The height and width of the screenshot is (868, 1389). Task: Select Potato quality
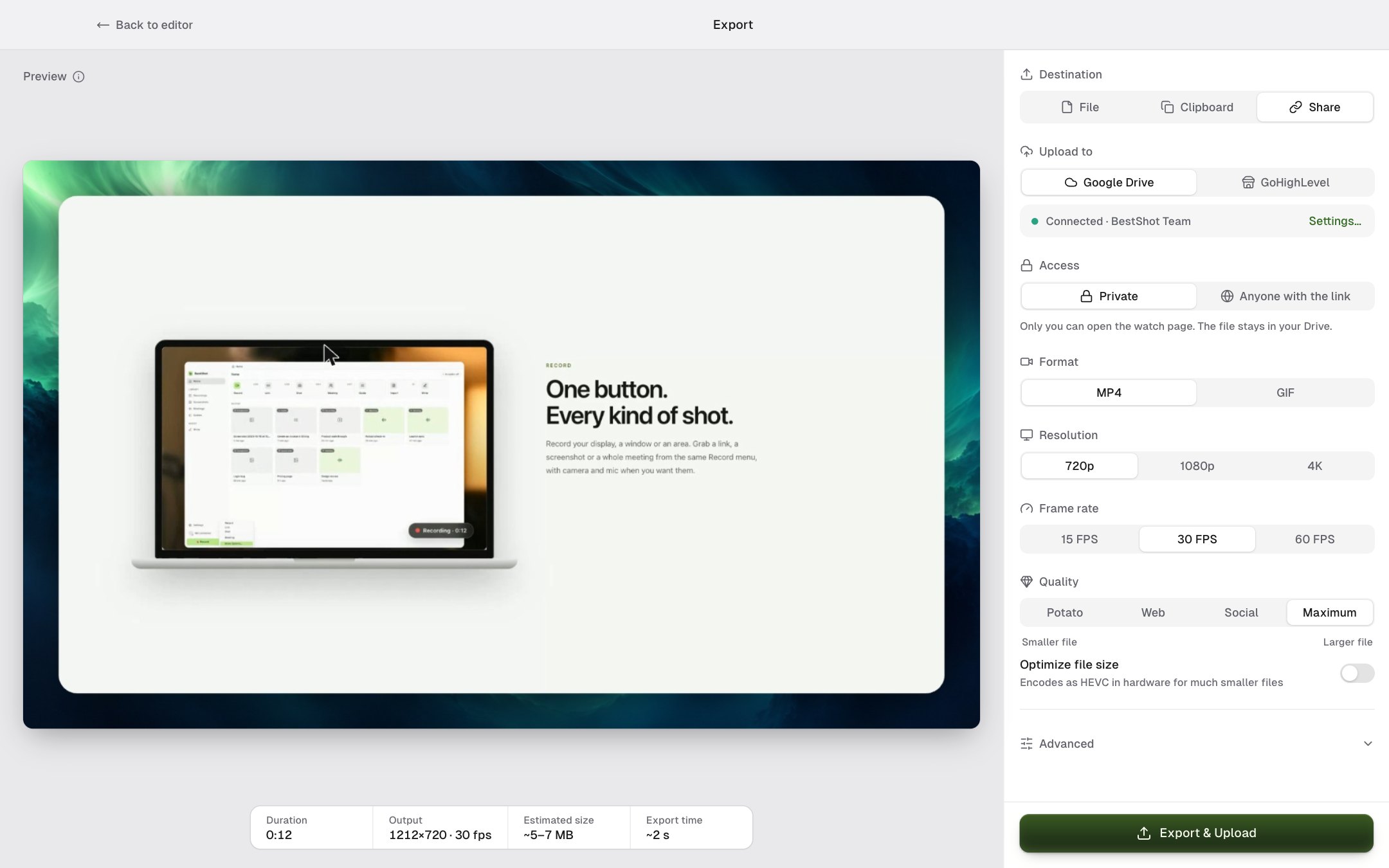coord(1064,613)
